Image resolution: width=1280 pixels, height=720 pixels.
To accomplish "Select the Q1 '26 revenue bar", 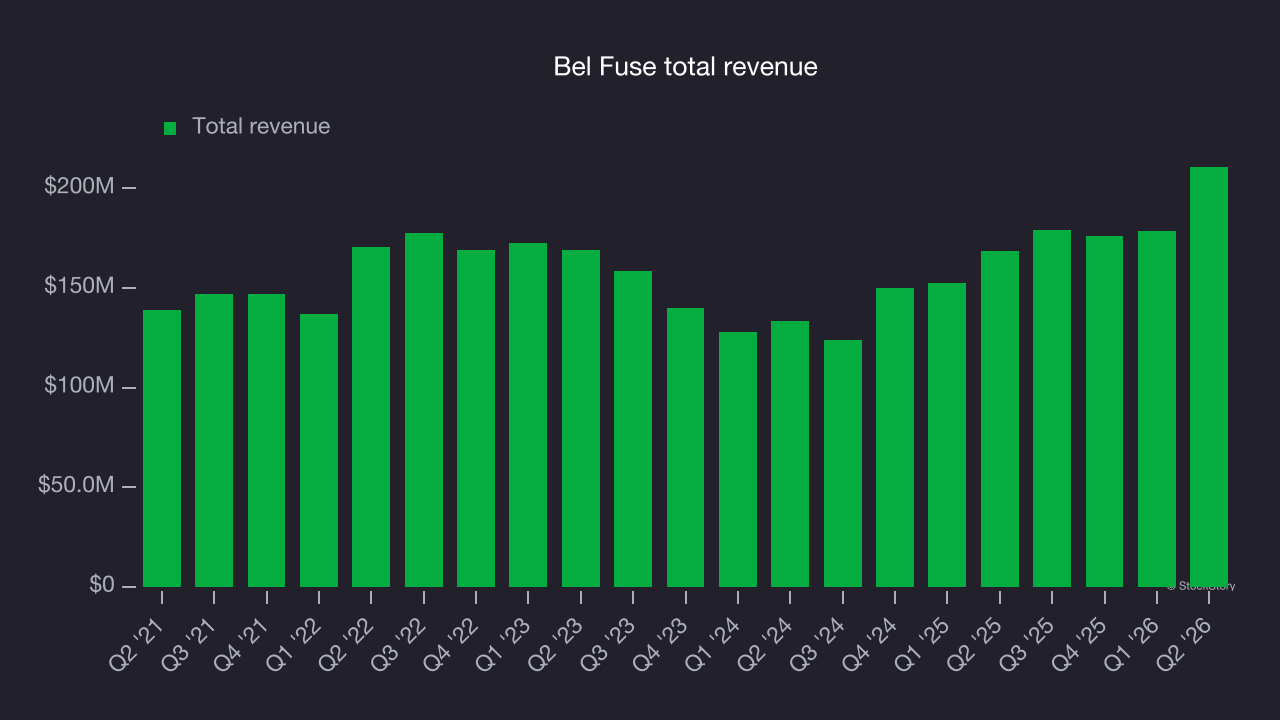I will pyautogui.click(x=1157, y=409).
